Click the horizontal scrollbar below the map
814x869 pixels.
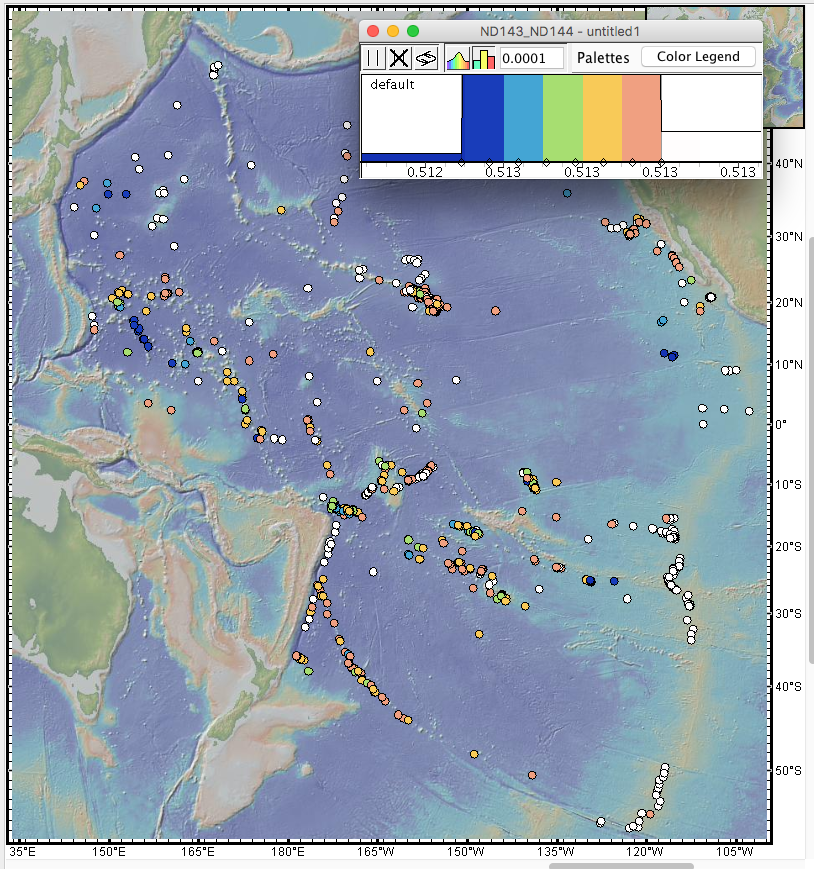(x=621, y=866)
